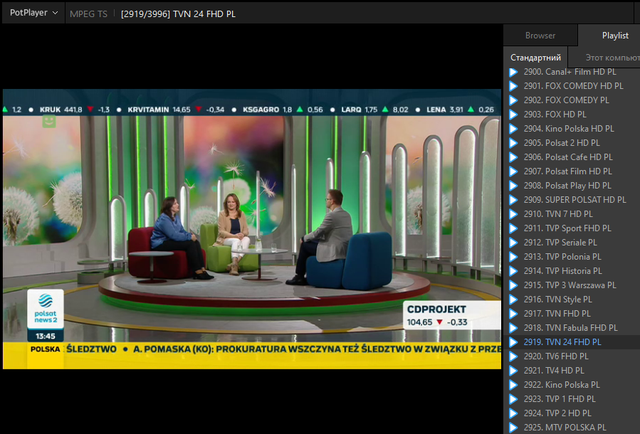Click the title text [2919/3996] TVN 24 FHD PL
Screen dimensions: 640x434
pos(178,14)
